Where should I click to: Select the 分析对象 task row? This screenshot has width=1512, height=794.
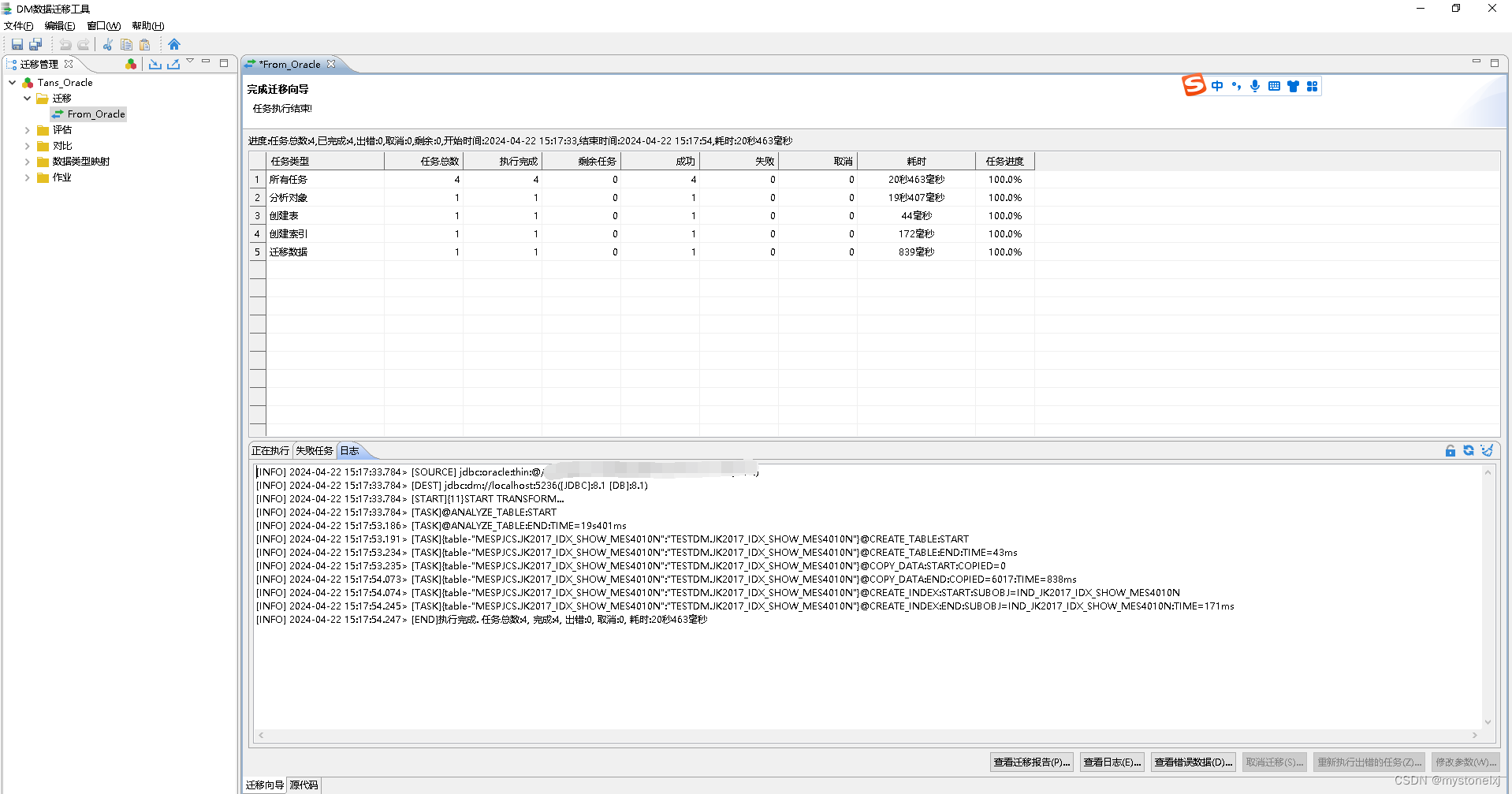click(x=642, y=197)
